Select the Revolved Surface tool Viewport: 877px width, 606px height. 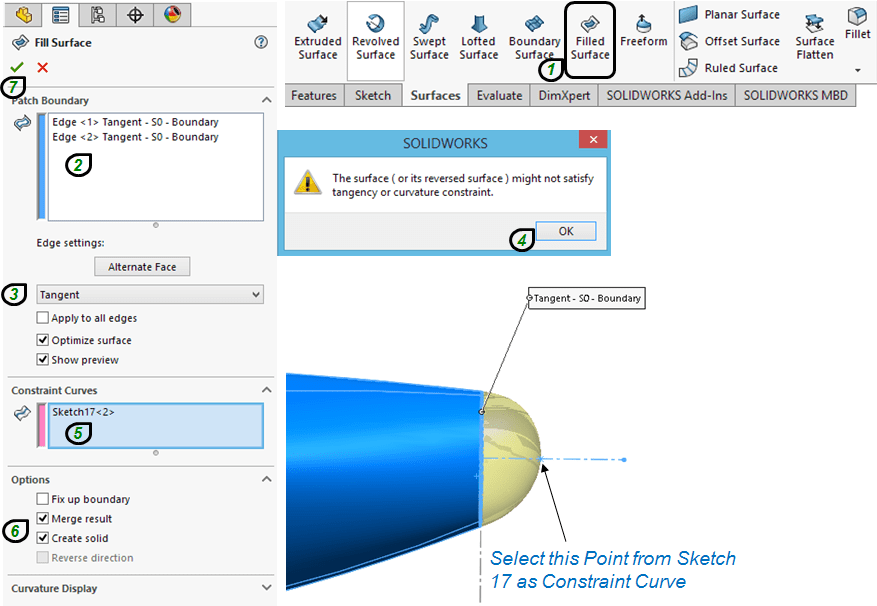[x=375, y=37]
